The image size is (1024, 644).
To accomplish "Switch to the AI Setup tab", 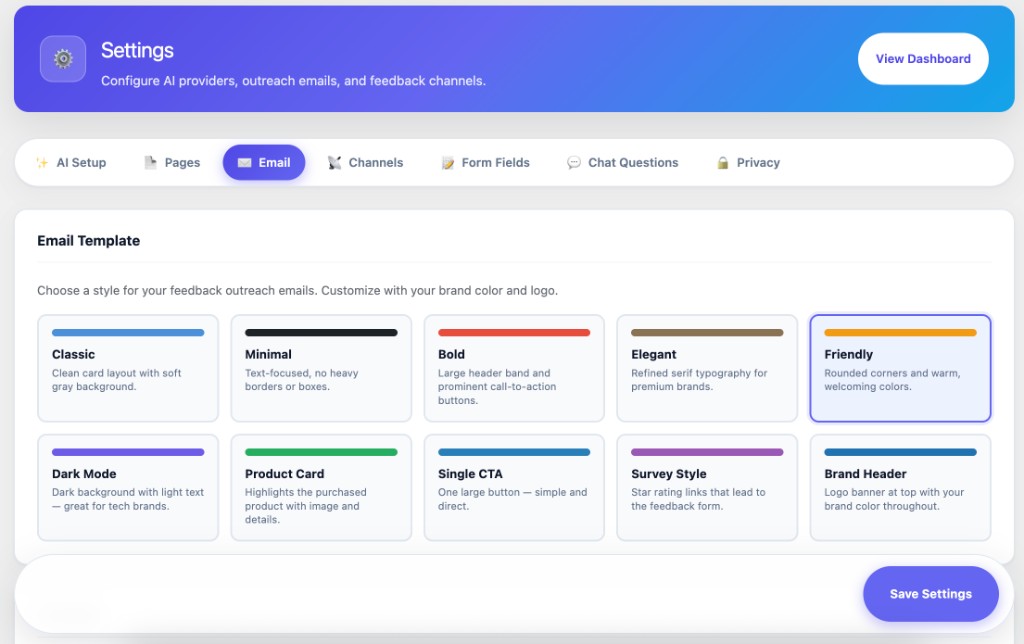I will pos(71,163).
